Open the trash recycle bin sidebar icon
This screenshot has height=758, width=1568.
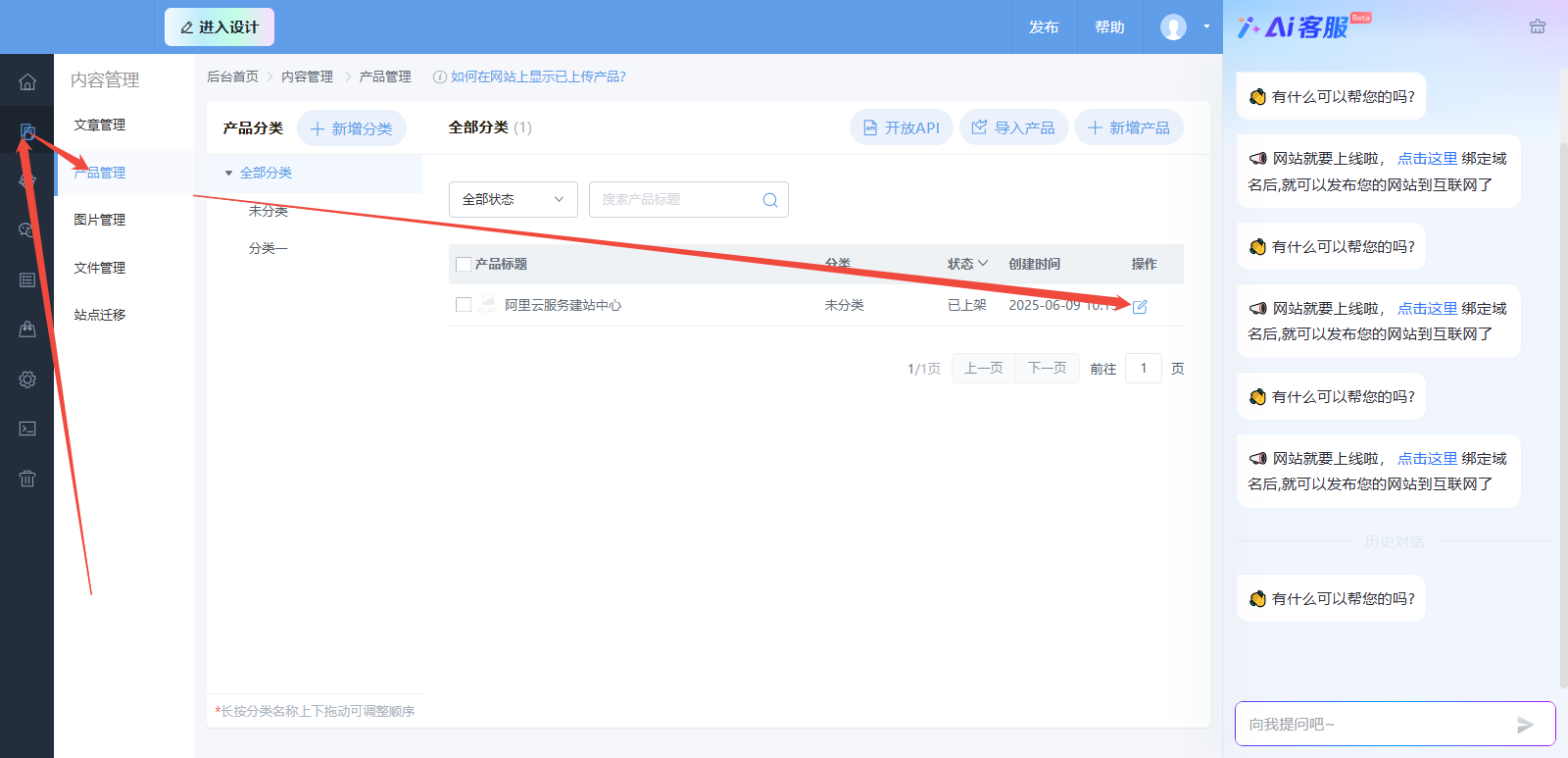(27, 479)
